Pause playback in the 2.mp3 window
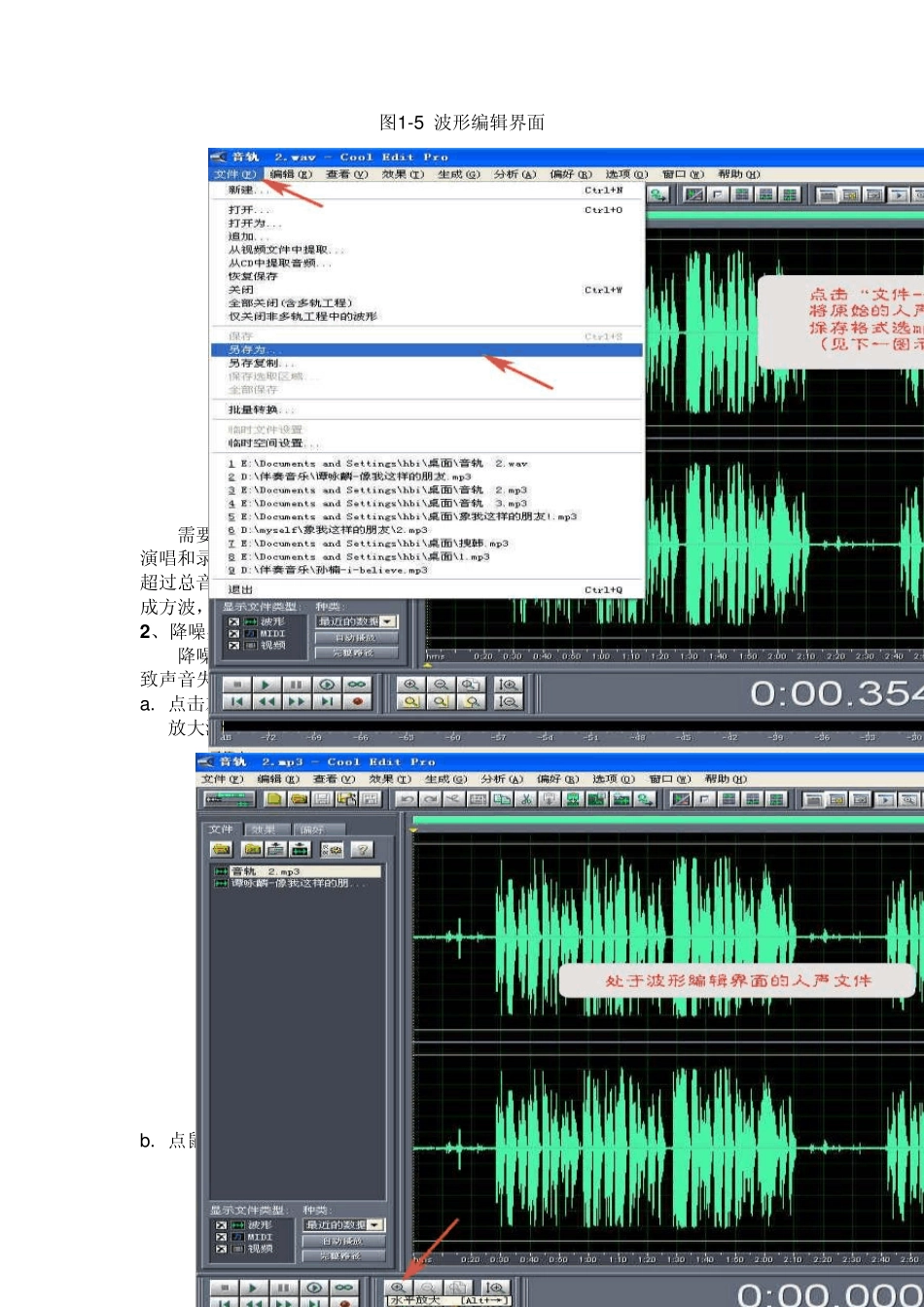The image size is (924, 1307). [284, 1288]
